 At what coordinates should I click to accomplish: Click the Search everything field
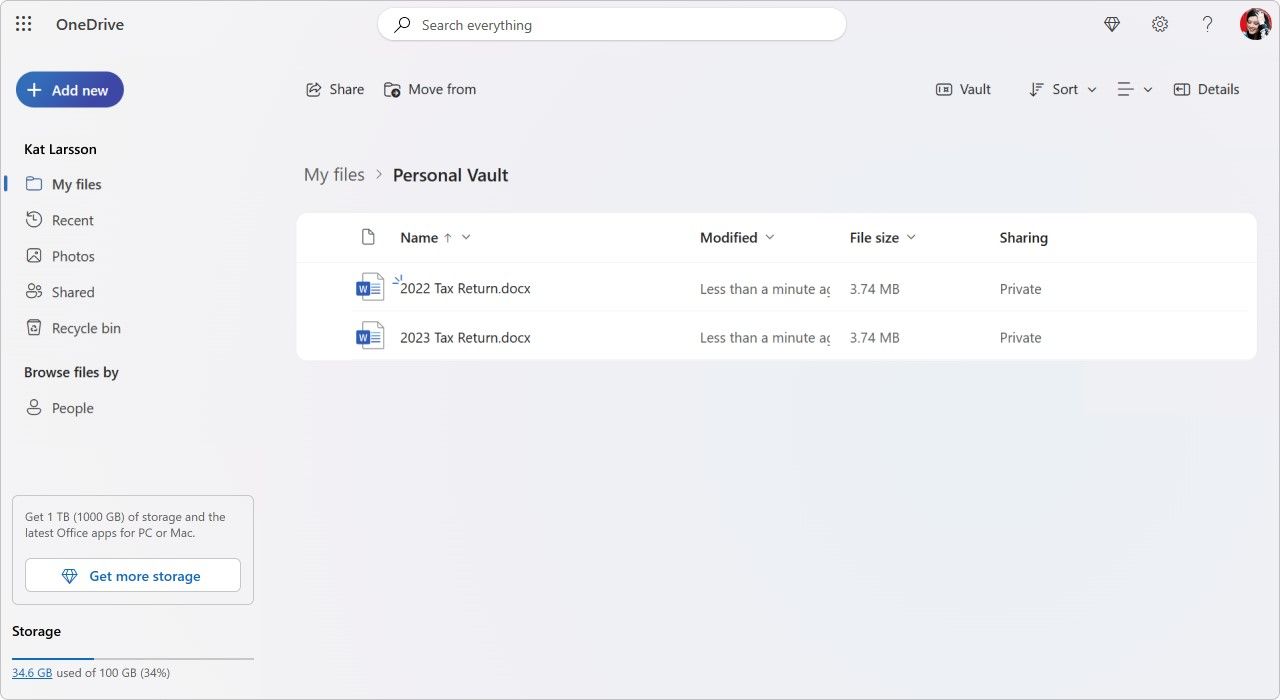pyautogui.click(x=612, y=25)
